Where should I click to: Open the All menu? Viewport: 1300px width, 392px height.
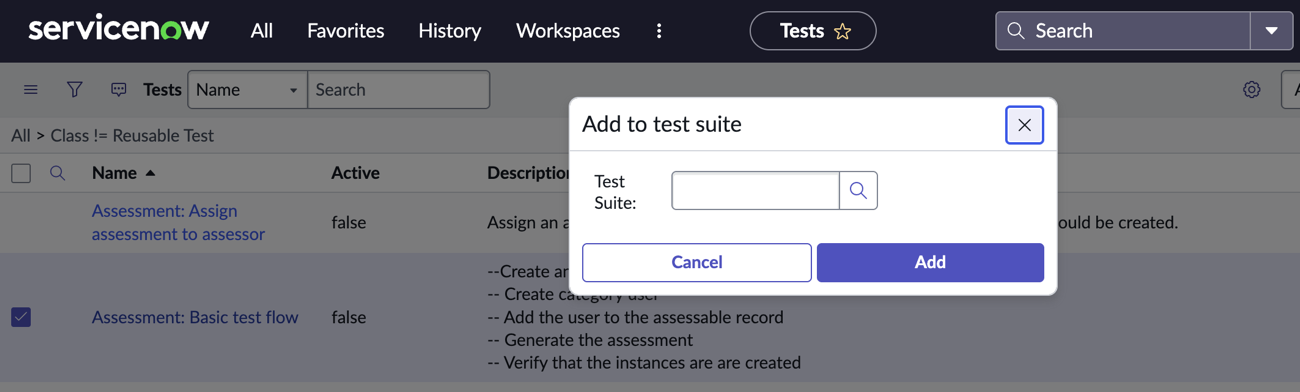click(261, 31)
